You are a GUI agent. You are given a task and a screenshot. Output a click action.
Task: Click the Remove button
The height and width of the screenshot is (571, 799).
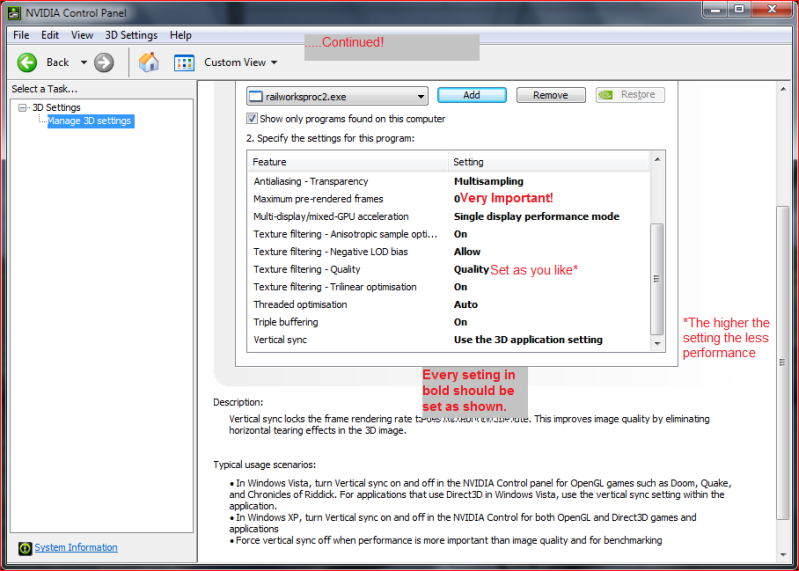tap(550, 95)
